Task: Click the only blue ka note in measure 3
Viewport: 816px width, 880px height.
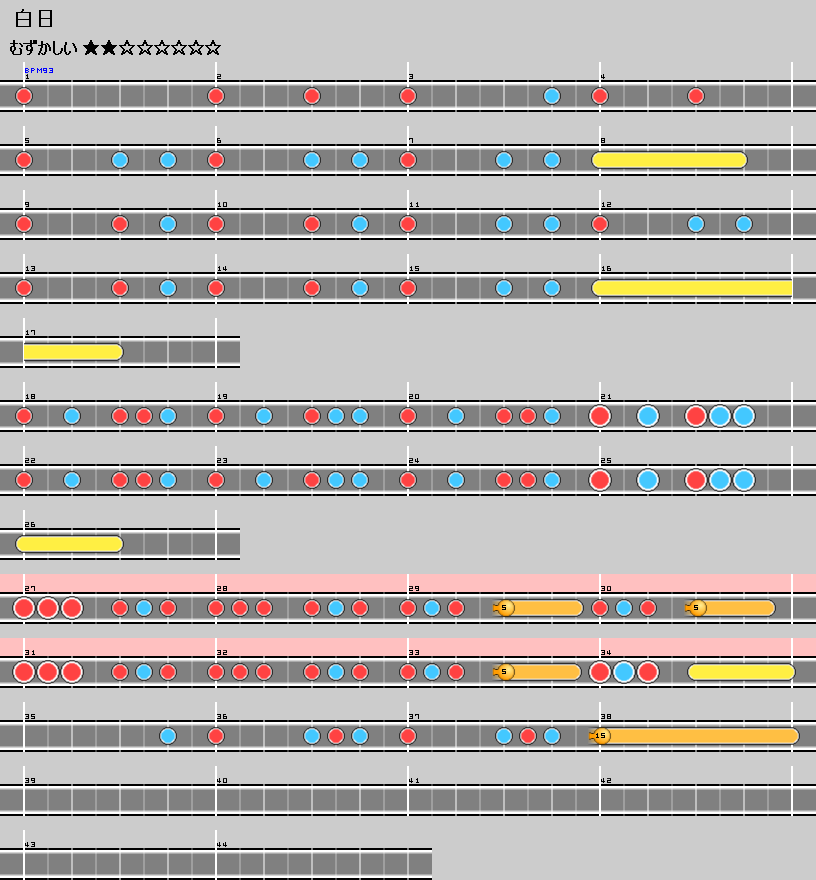Action: [x=552, y=96]
